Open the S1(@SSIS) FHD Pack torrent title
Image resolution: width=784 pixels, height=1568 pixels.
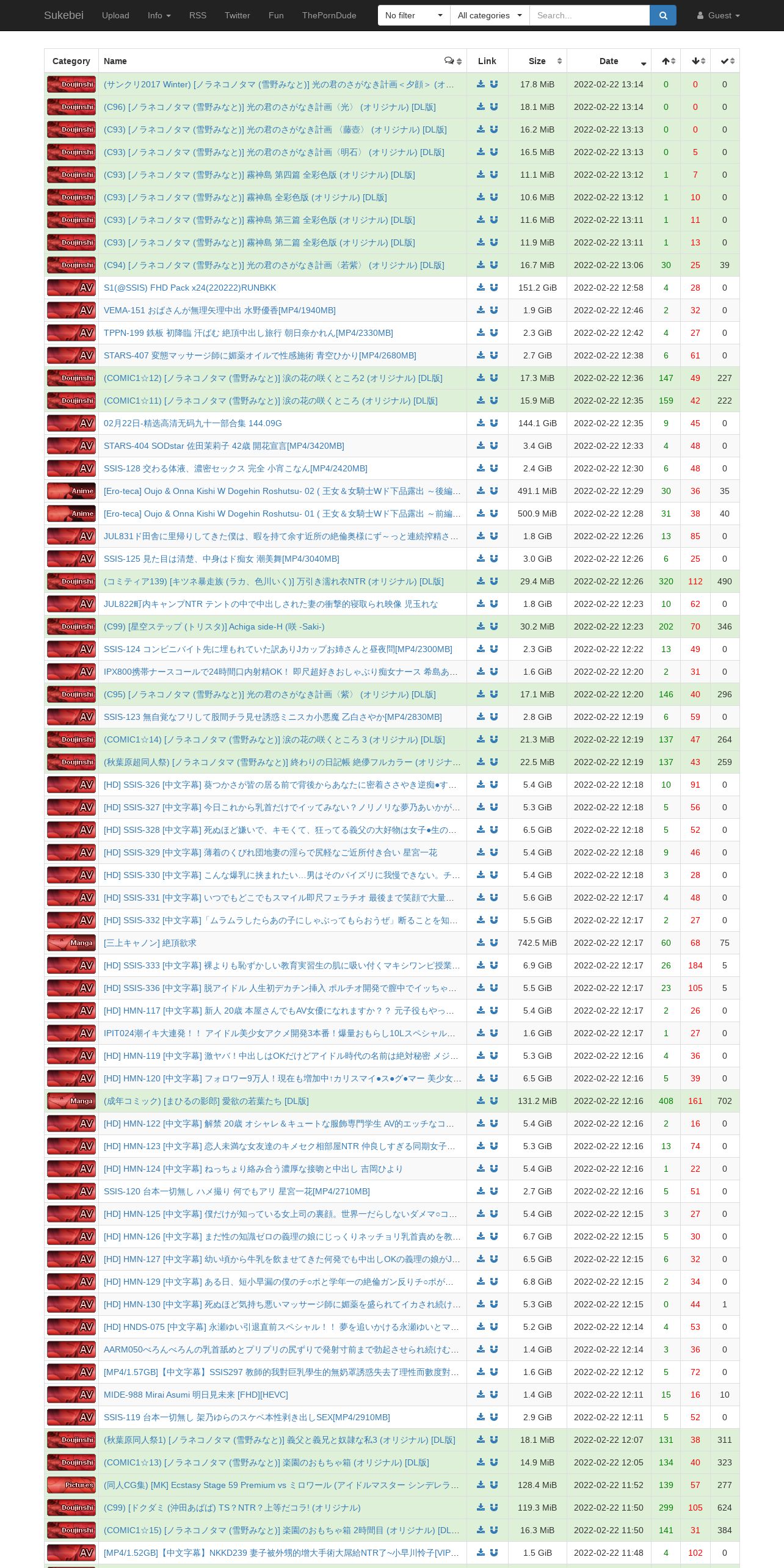[190, 288]
